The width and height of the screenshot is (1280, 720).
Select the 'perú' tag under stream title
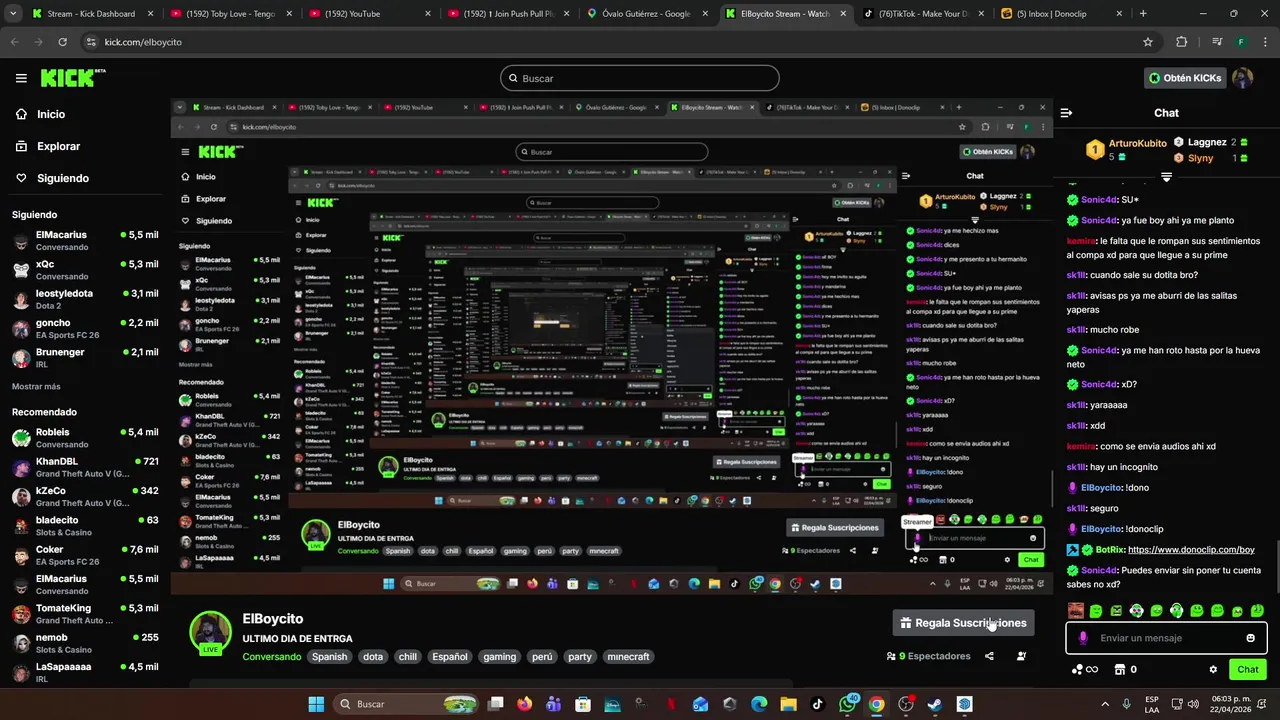coord(542,657)
